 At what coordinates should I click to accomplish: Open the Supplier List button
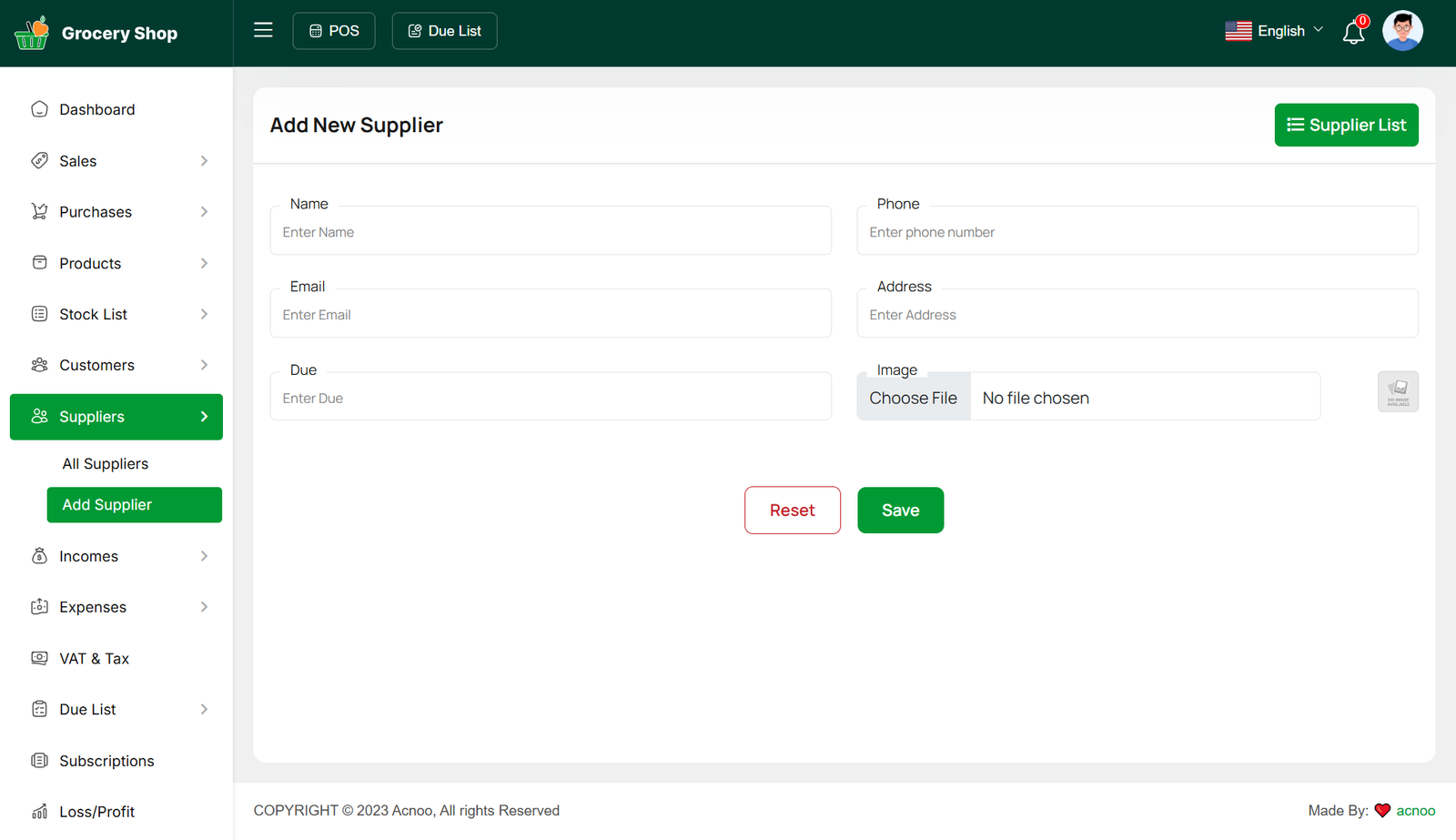coord(1346,125)
